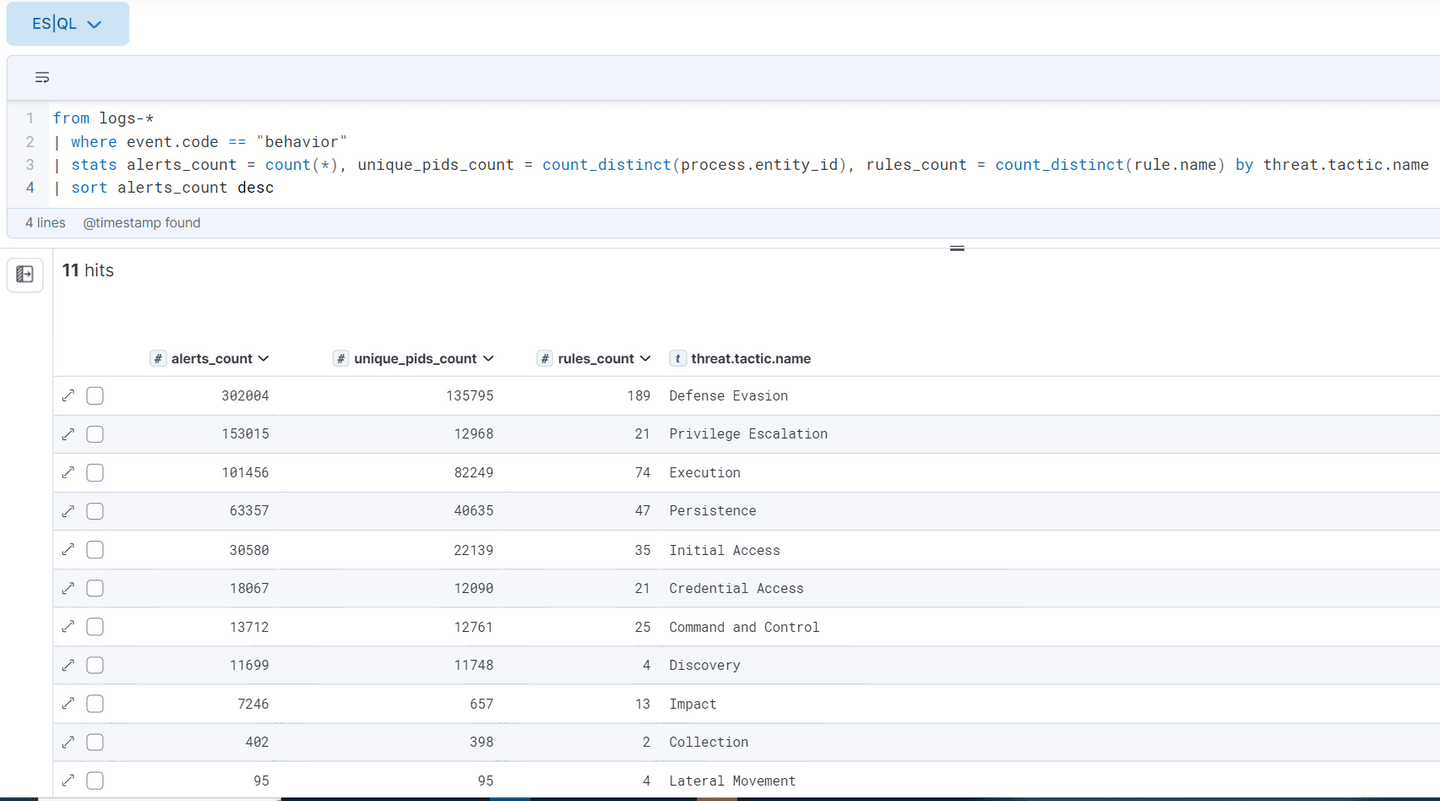Image resolution: width=1440 pixels, height=801 pixels.
Task: Select the Impact row checkbox
Action: [x=94, y=703]
